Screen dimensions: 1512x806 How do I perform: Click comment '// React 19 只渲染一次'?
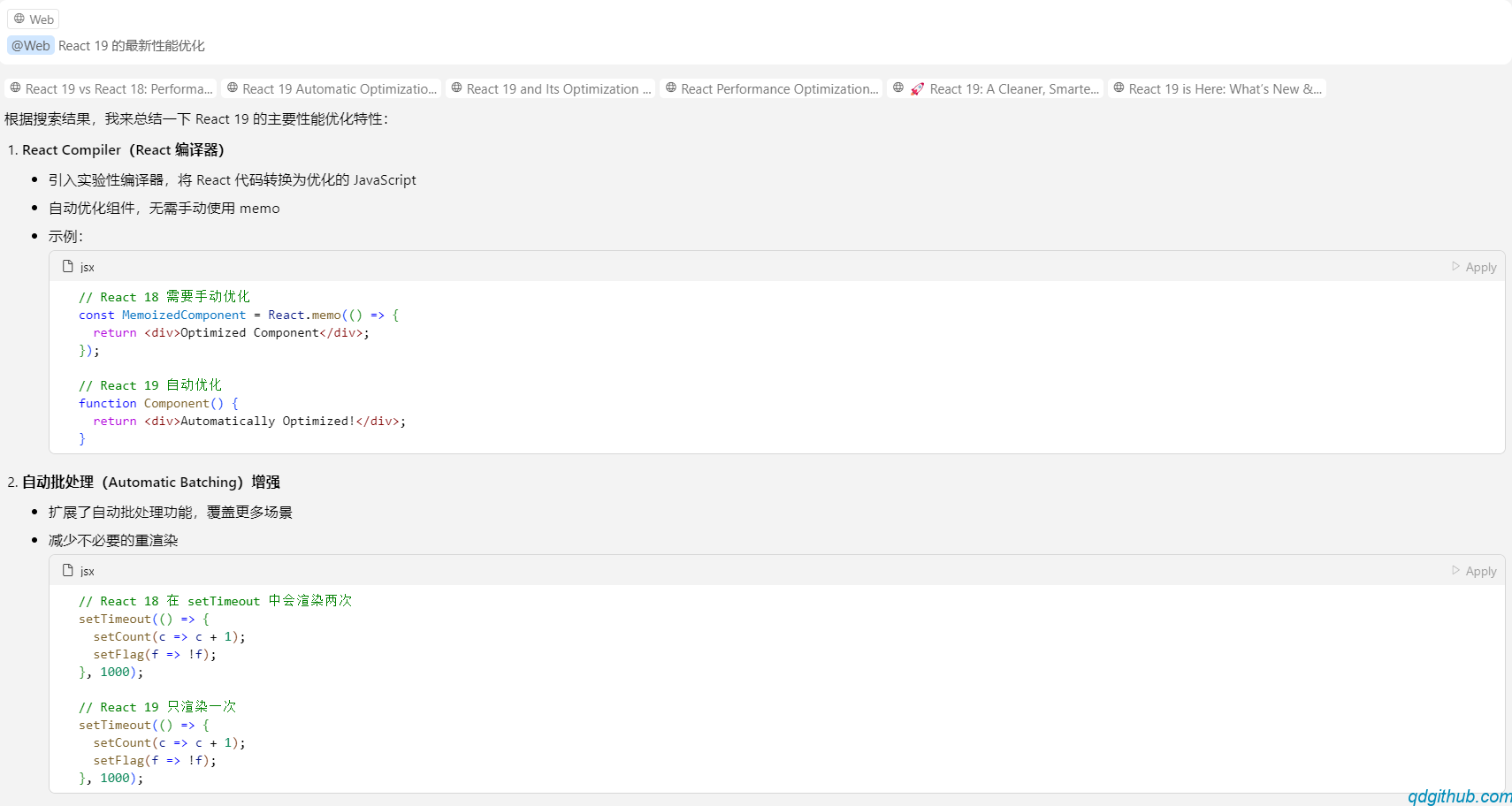[157, 707]
